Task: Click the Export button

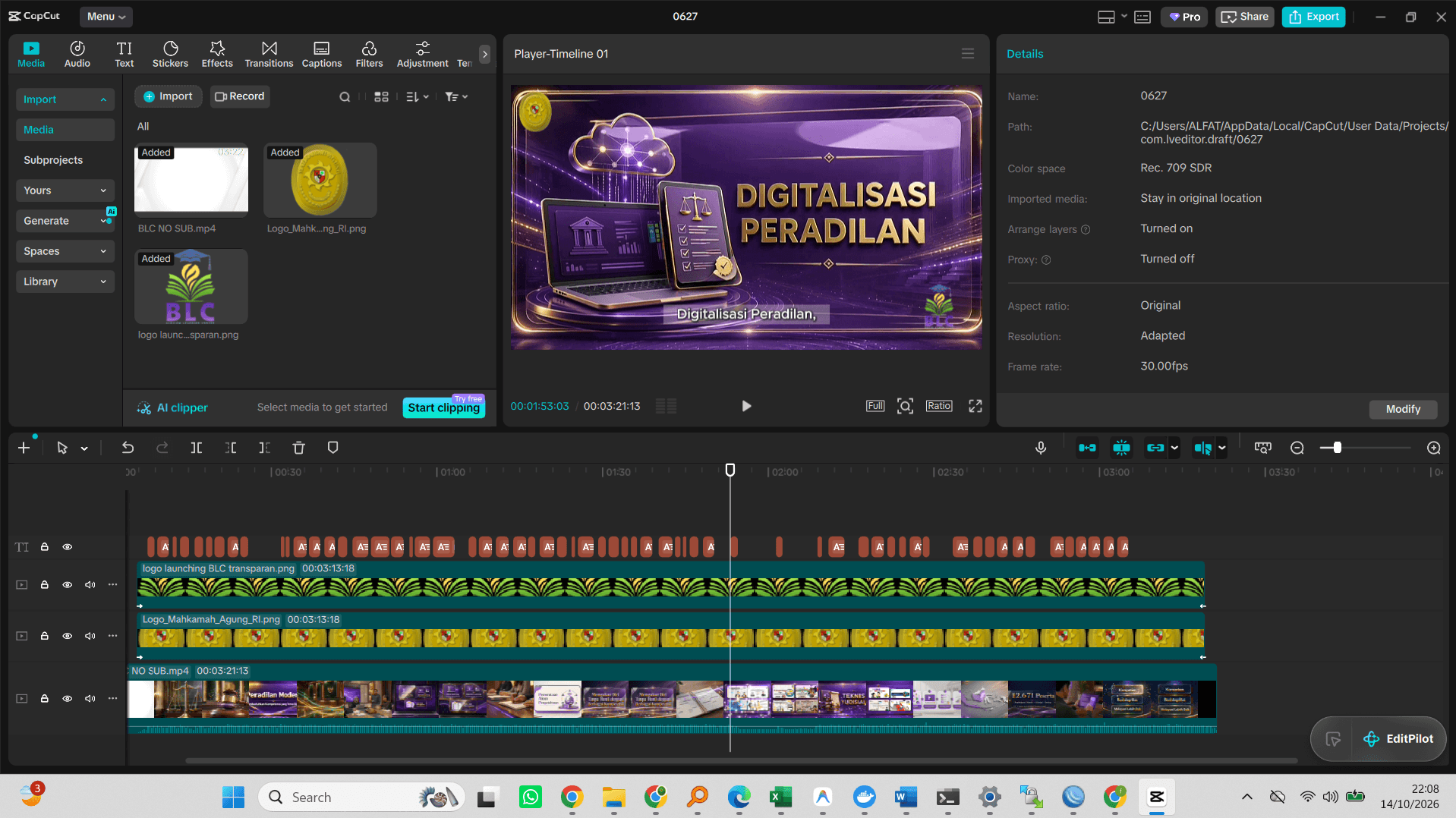Action: click(x=1313, y=17)
